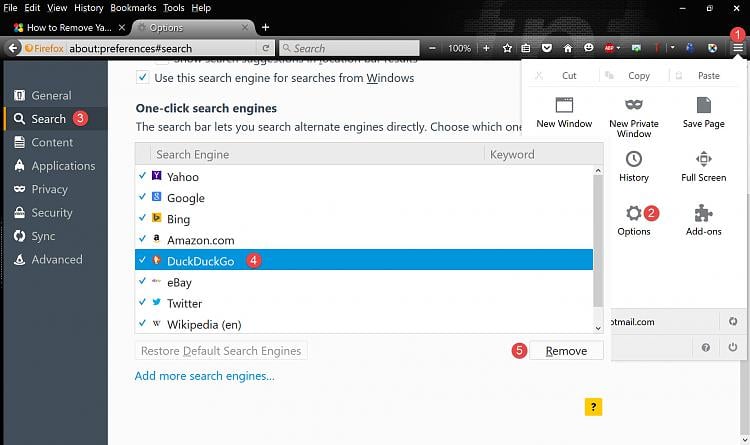Expand the Adblock Plus dropdown arrow
The width and height of the screenshot is (750, 445).
point(618,48)
